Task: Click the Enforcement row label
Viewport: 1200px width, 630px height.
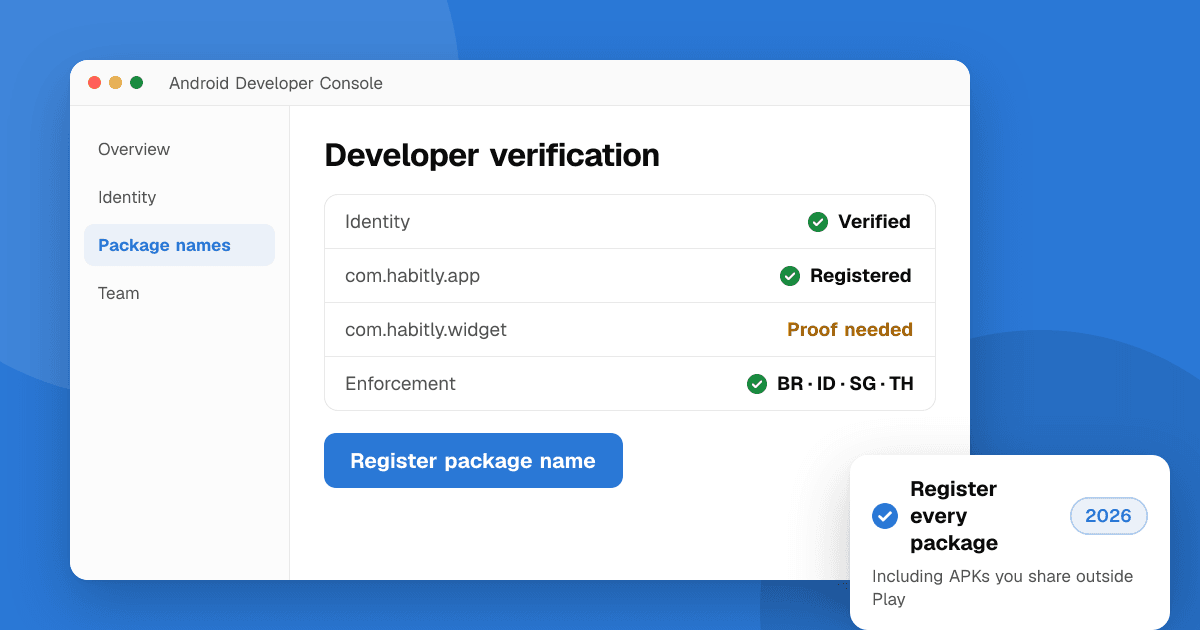Action: (400, 384)
